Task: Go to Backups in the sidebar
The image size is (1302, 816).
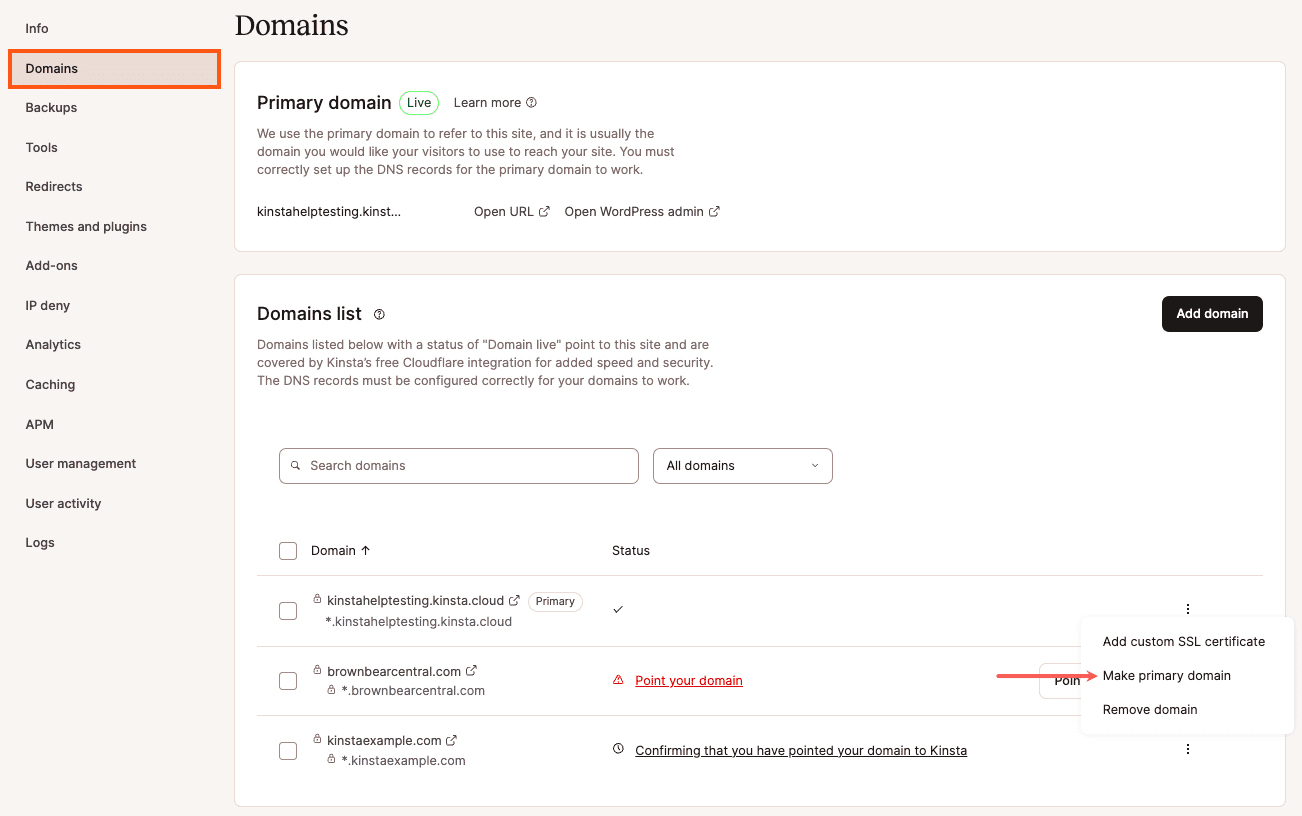Action: coord(50,107)
